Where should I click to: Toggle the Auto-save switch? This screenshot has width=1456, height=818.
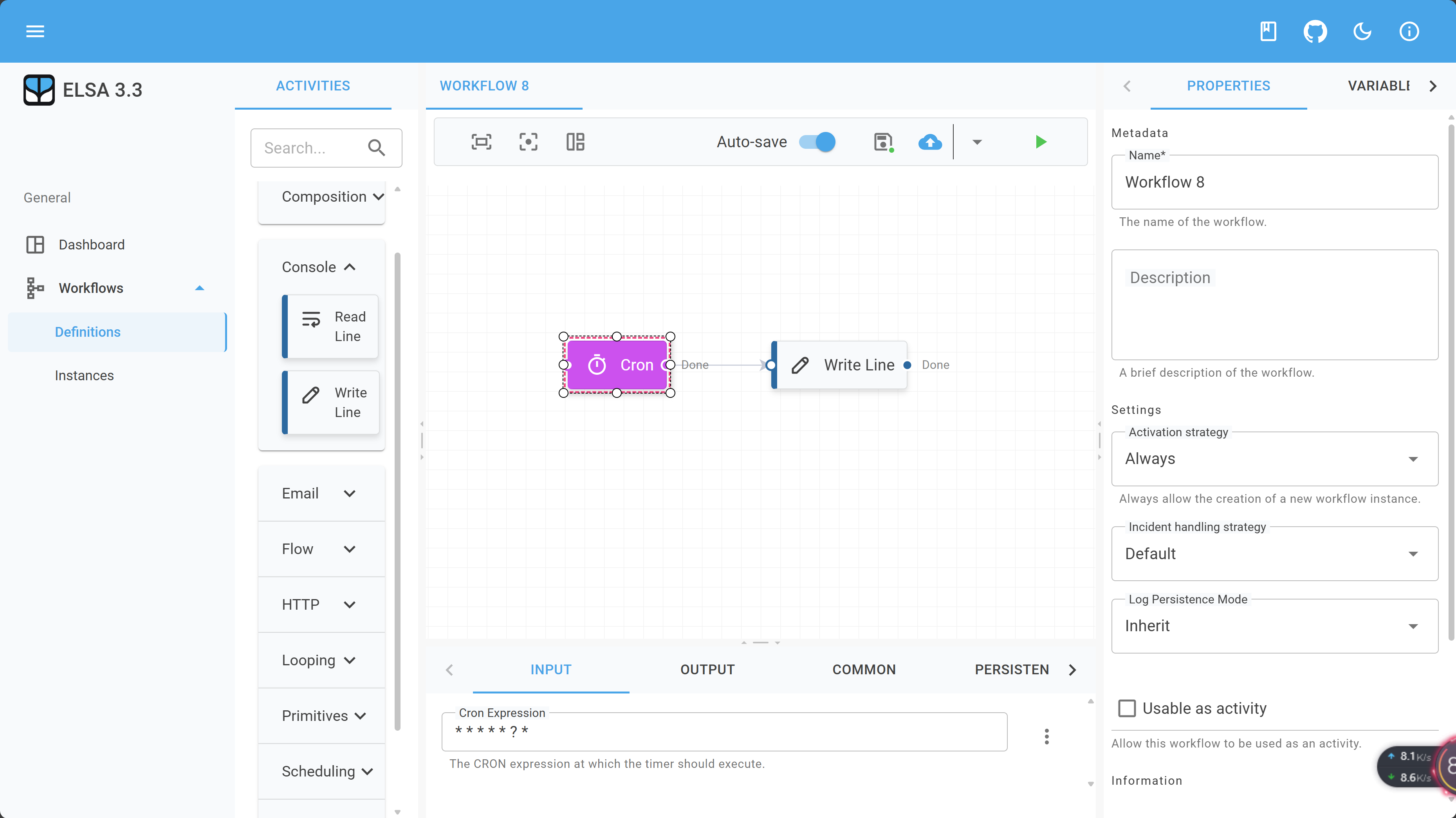(817, 142)
